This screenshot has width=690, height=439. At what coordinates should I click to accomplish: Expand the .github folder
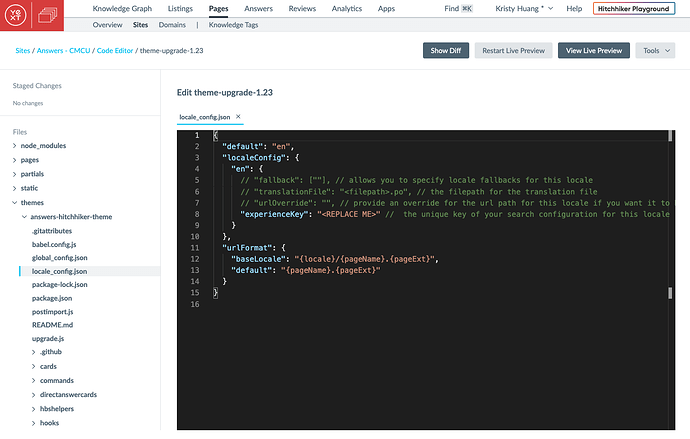pyautogui.click(x=33, y=352)
